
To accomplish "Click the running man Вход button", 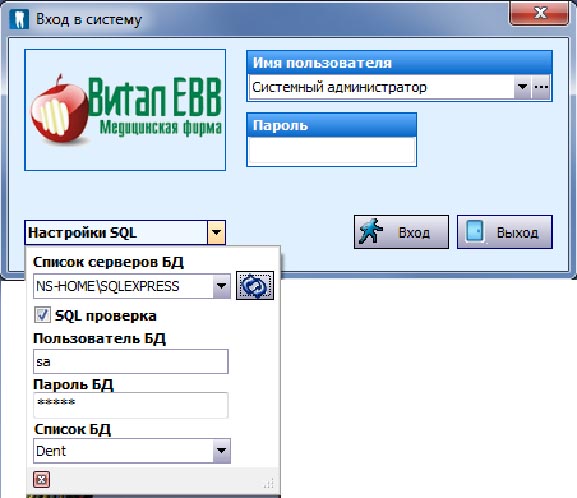I will 401,232.
